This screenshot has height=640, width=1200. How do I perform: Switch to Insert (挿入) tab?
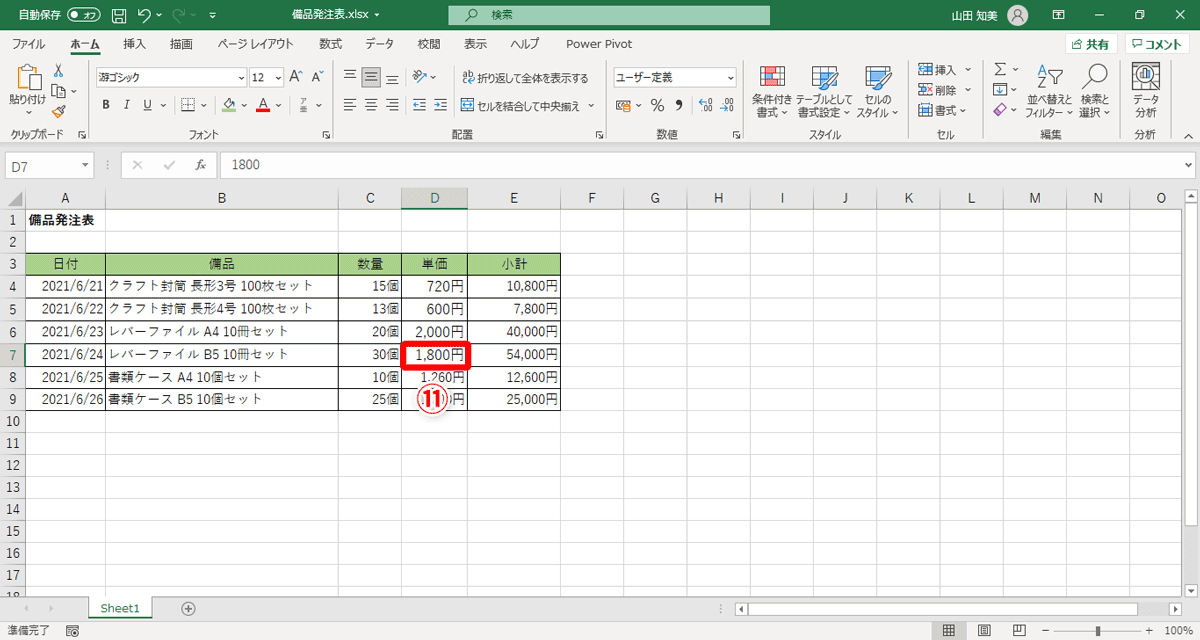(x=134, y=44)
